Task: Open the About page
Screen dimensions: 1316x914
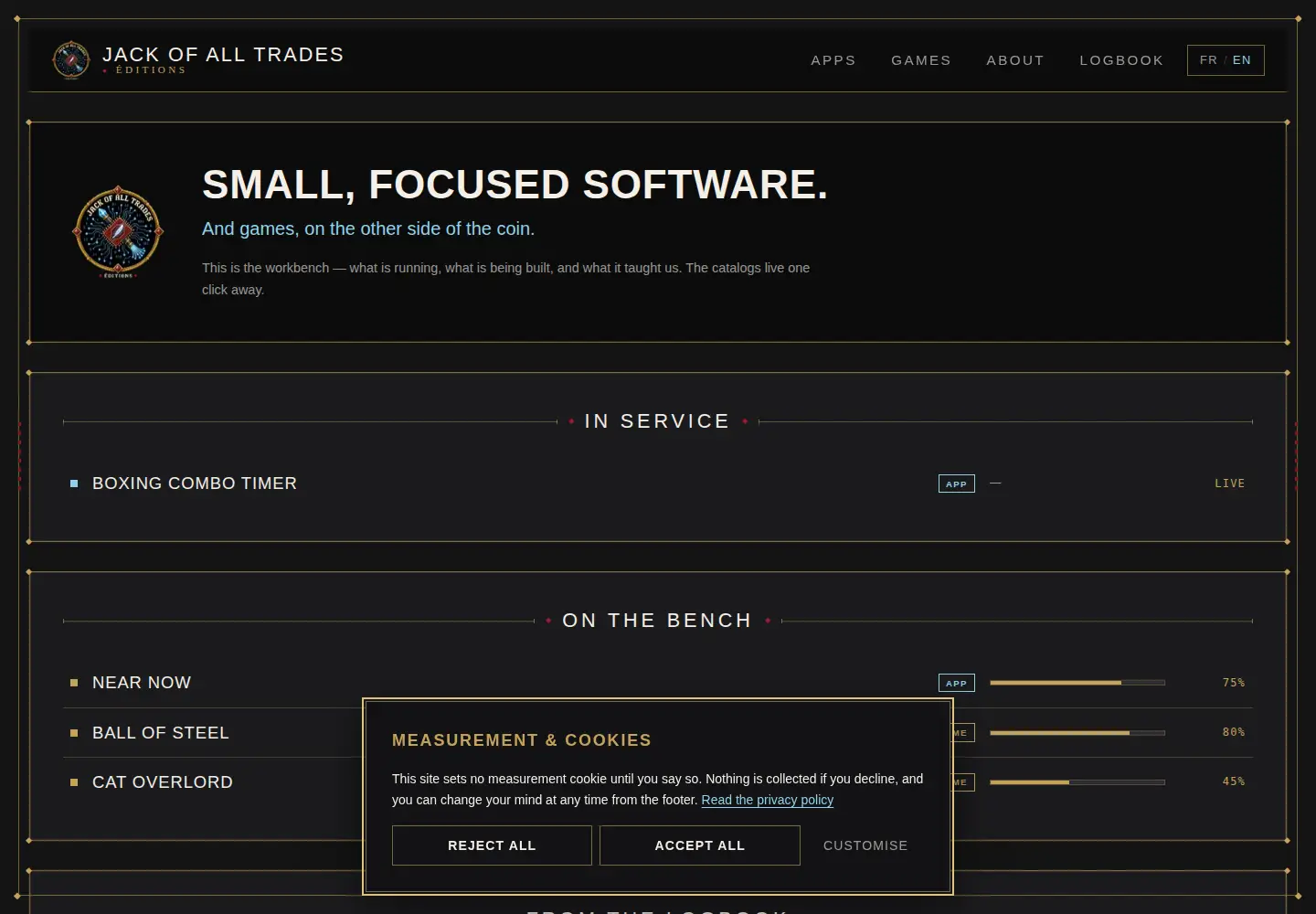Action: [x=1015, y=60]
